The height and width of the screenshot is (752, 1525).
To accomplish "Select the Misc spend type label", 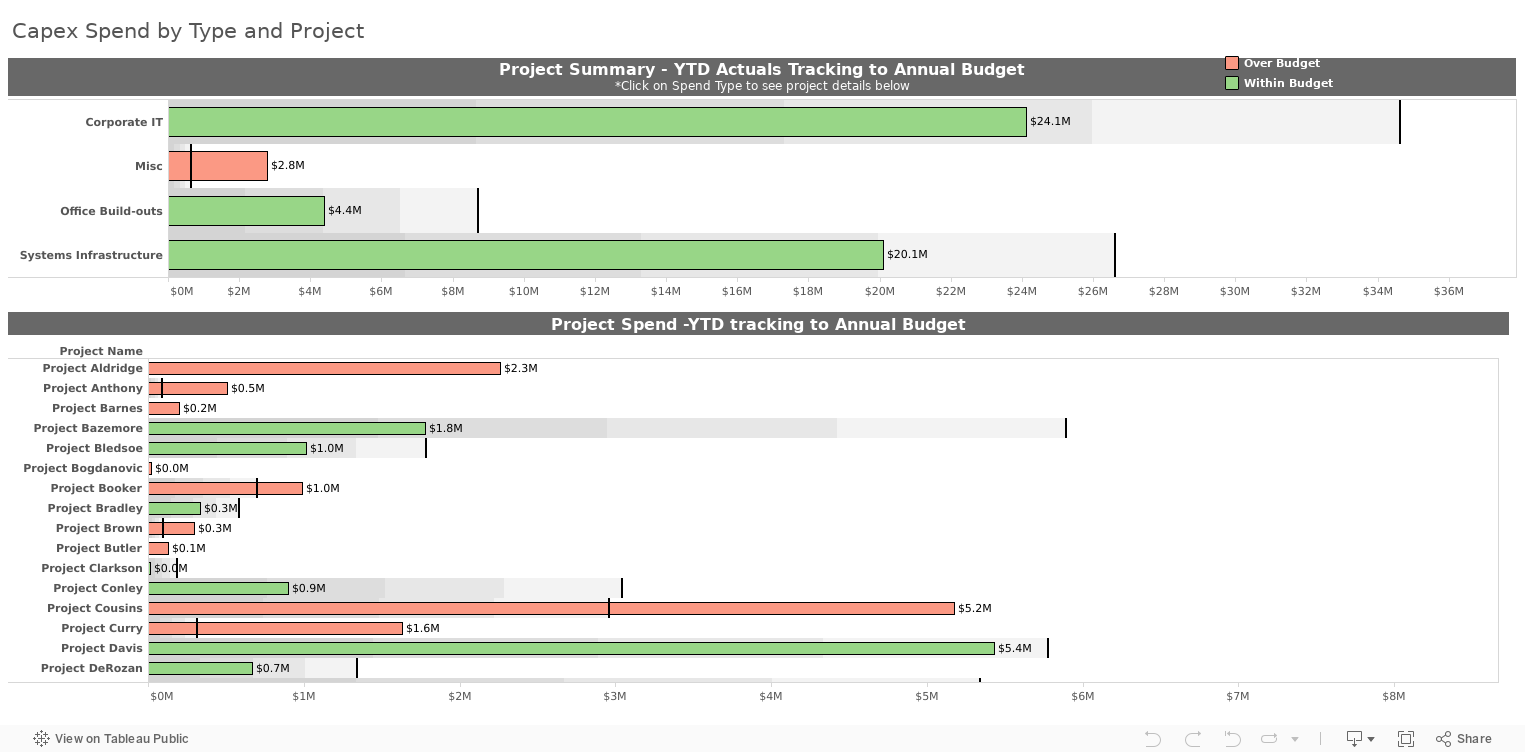I will tap(149, 166).
